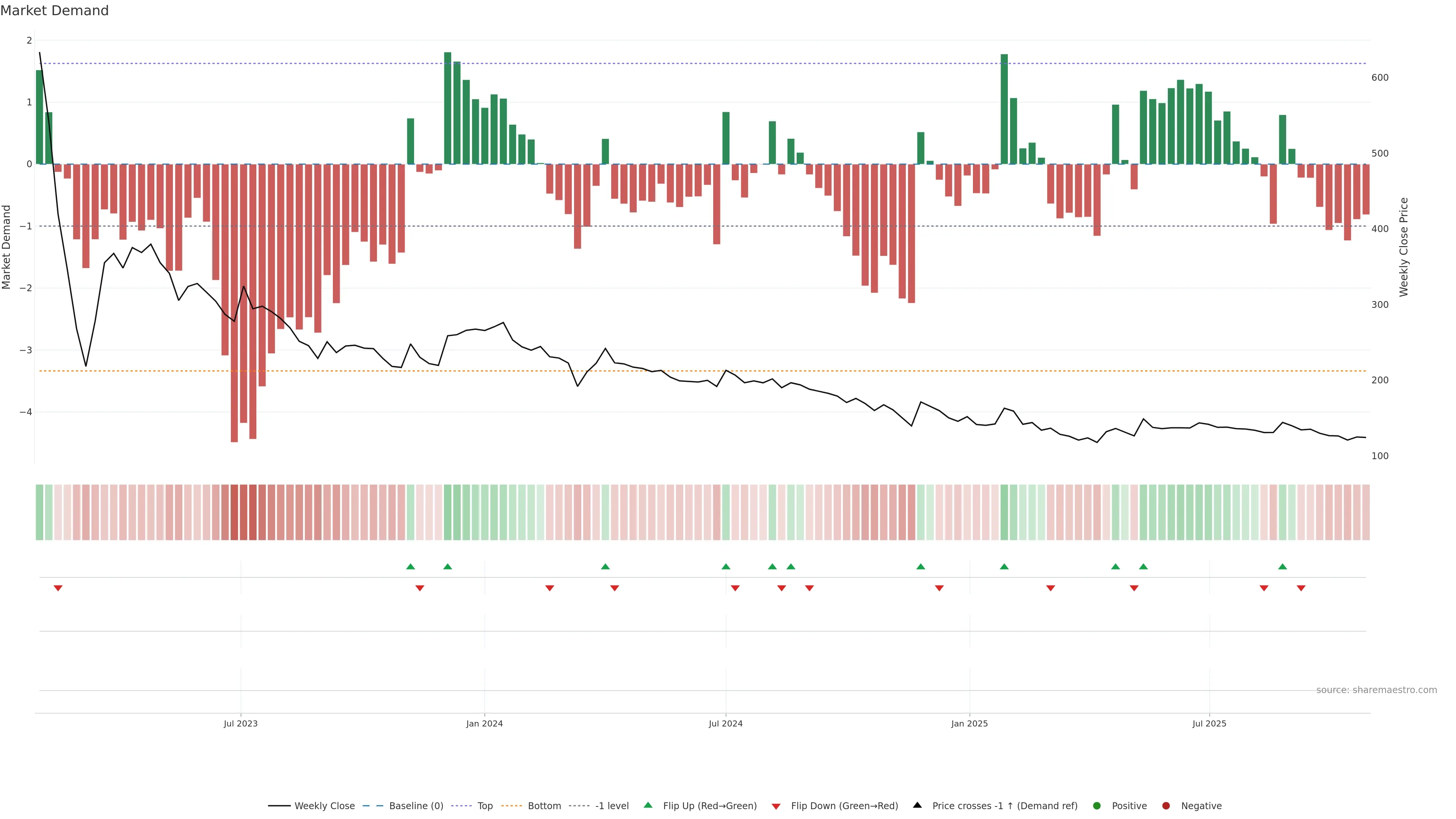The image size is (1456, 819).
Task: Click the Weekly Close Price axis title
Action: tap(1403, 247)
